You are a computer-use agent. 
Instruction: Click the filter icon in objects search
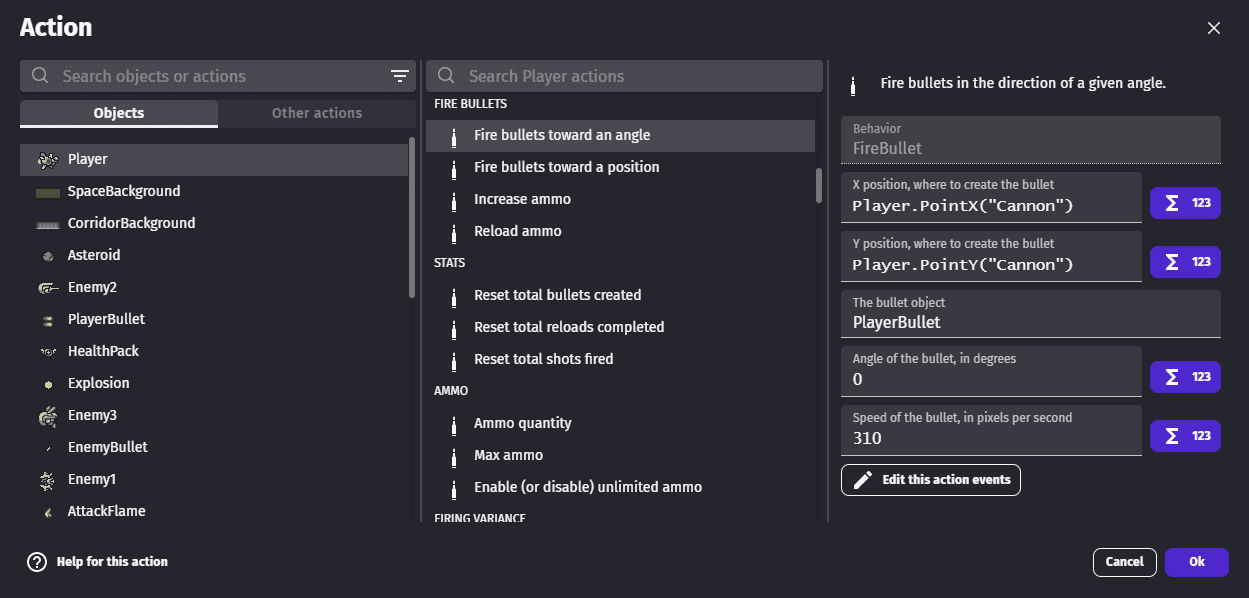coord(399,76)
